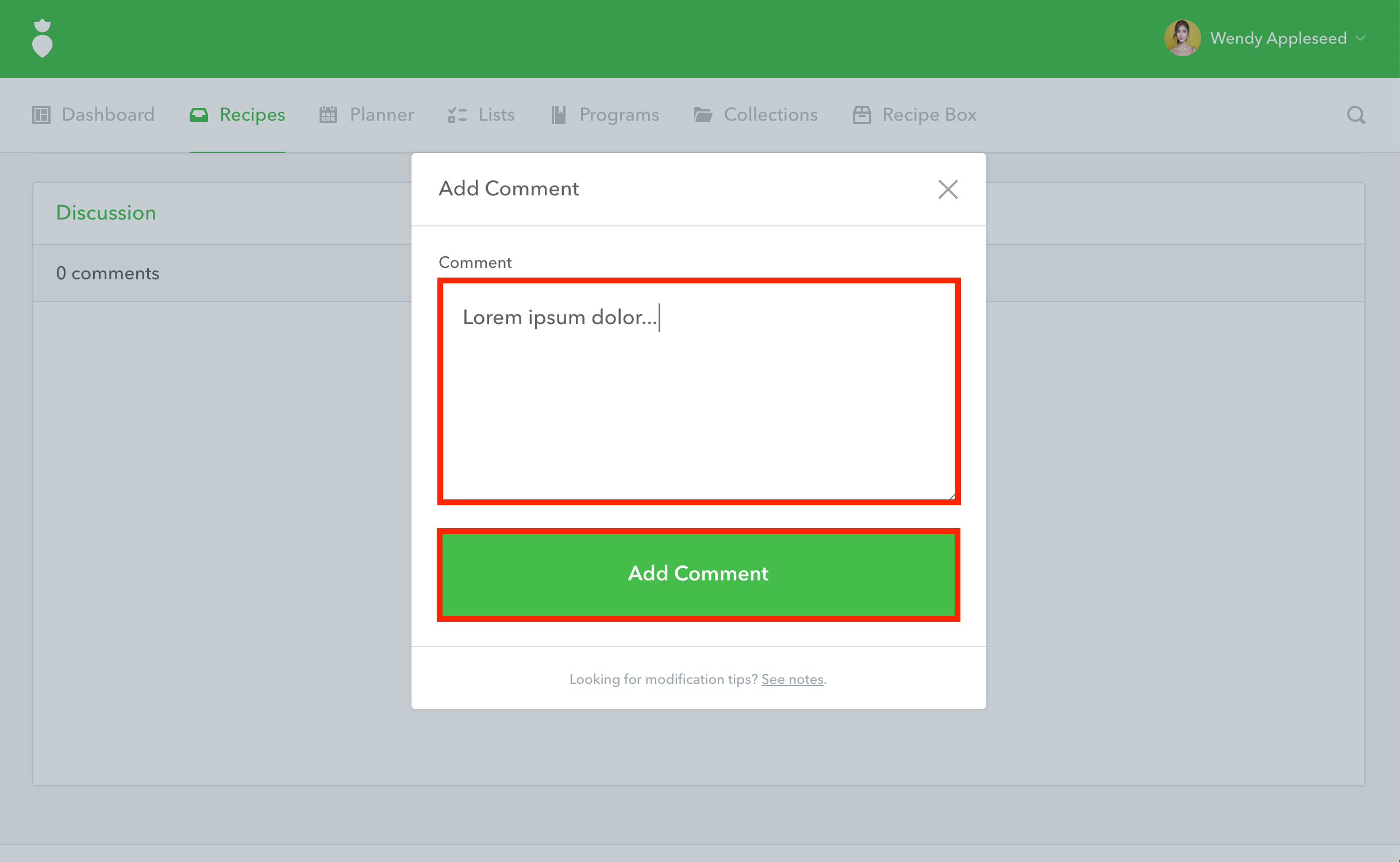Click the Lists checklist icon
1400x862 pixels.
click(457, 115)
